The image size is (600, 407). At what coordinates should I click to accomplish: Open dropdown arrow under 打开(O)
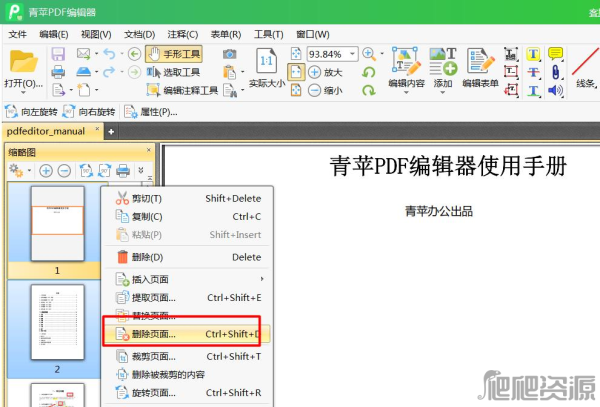pyautogui.click(x=23, y=93)
